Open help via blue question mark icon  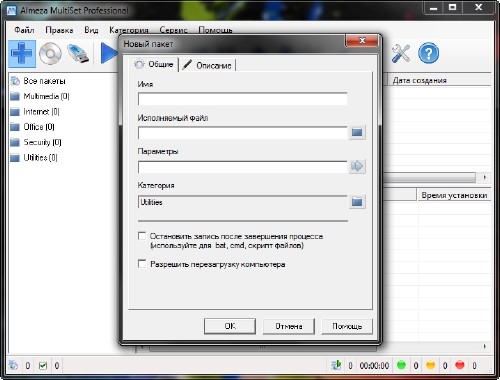(x=428, y=53)
